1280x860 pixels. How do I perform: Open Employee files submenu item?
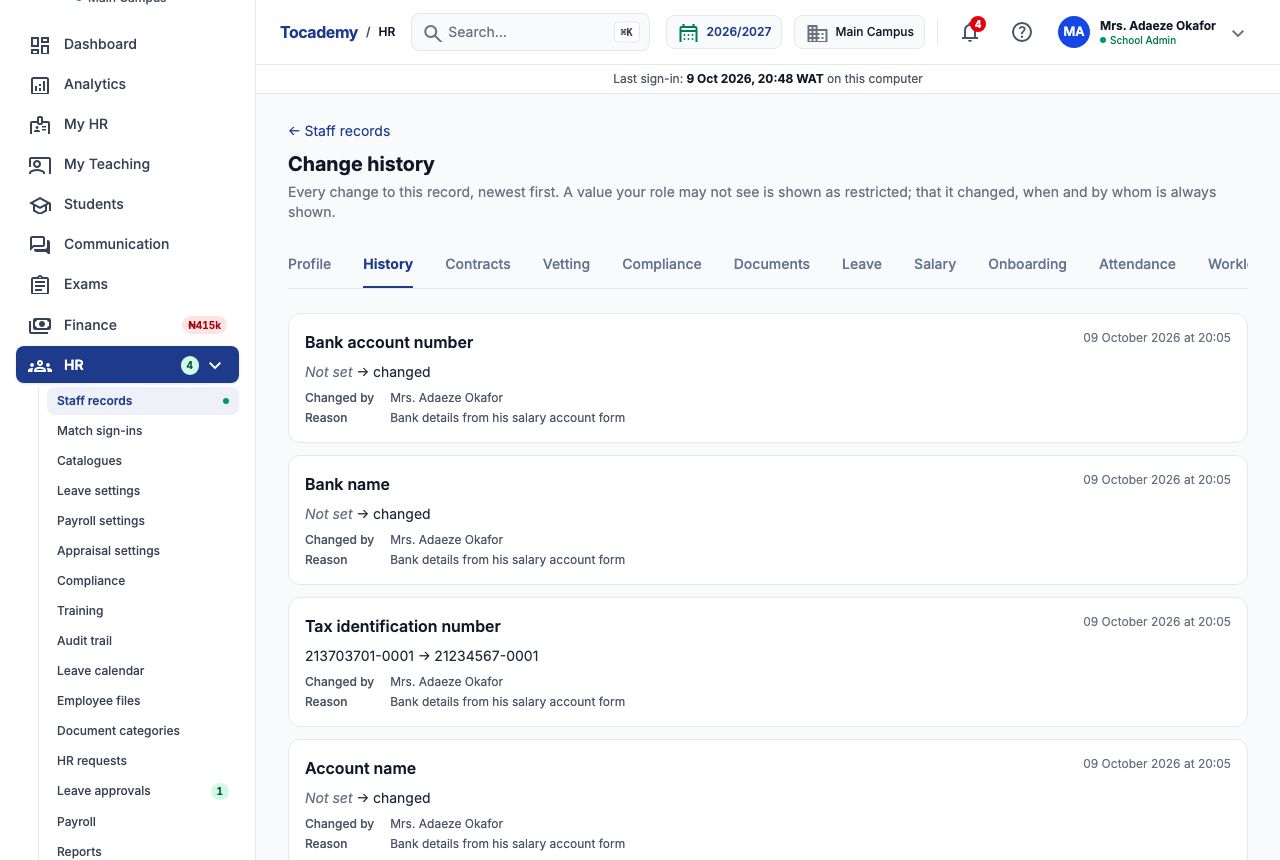pos(142,701)
